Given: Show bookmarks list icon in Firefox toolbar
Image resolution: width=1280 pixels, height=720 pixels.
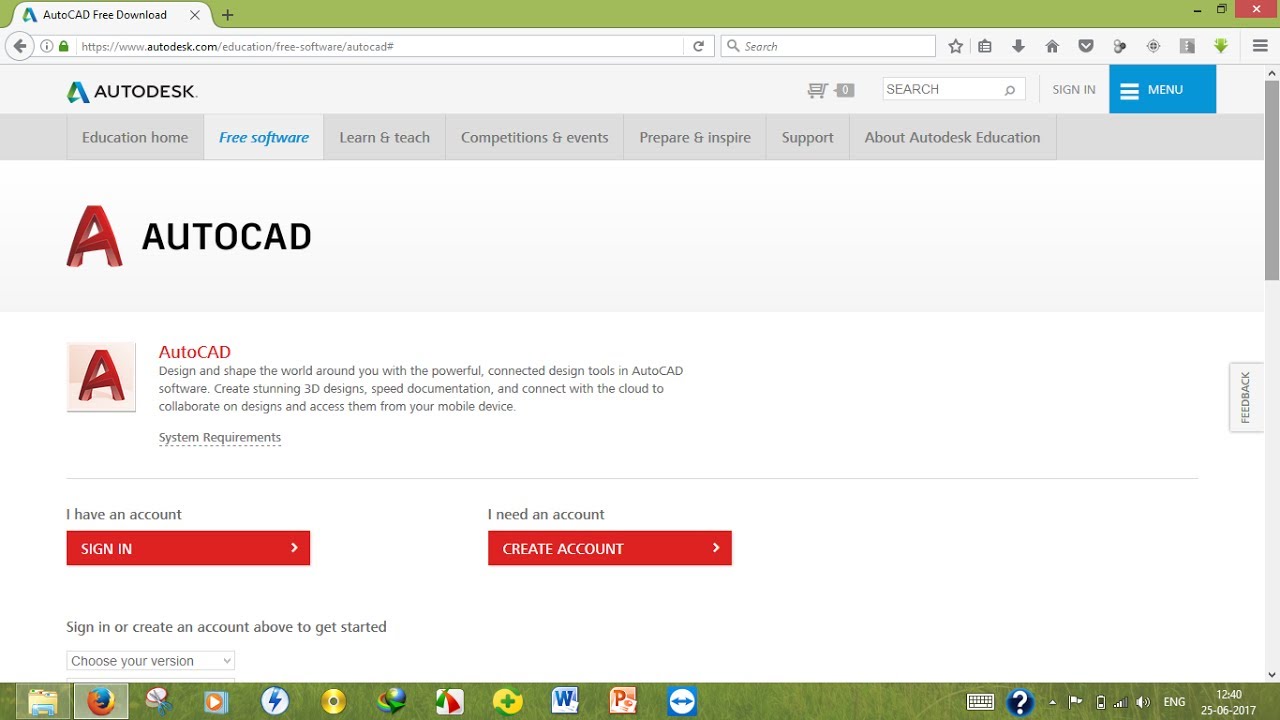Looking at the screenshot, I should [x=985, y=46].
